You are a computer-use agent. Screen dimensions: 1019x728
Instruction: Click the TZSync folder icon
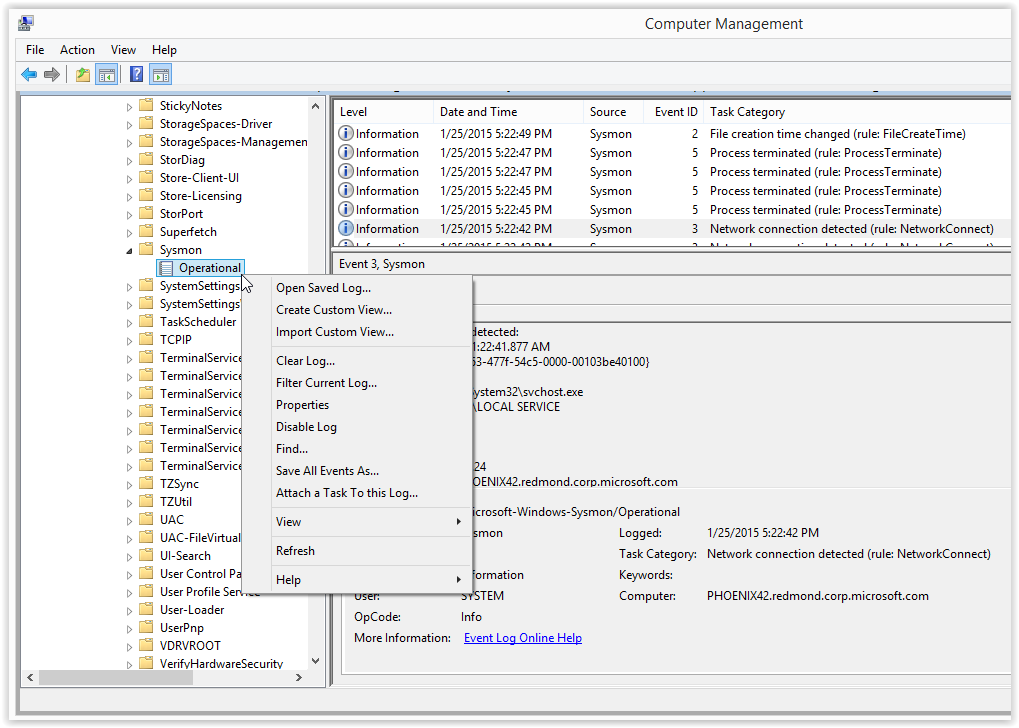click(146, 484)
